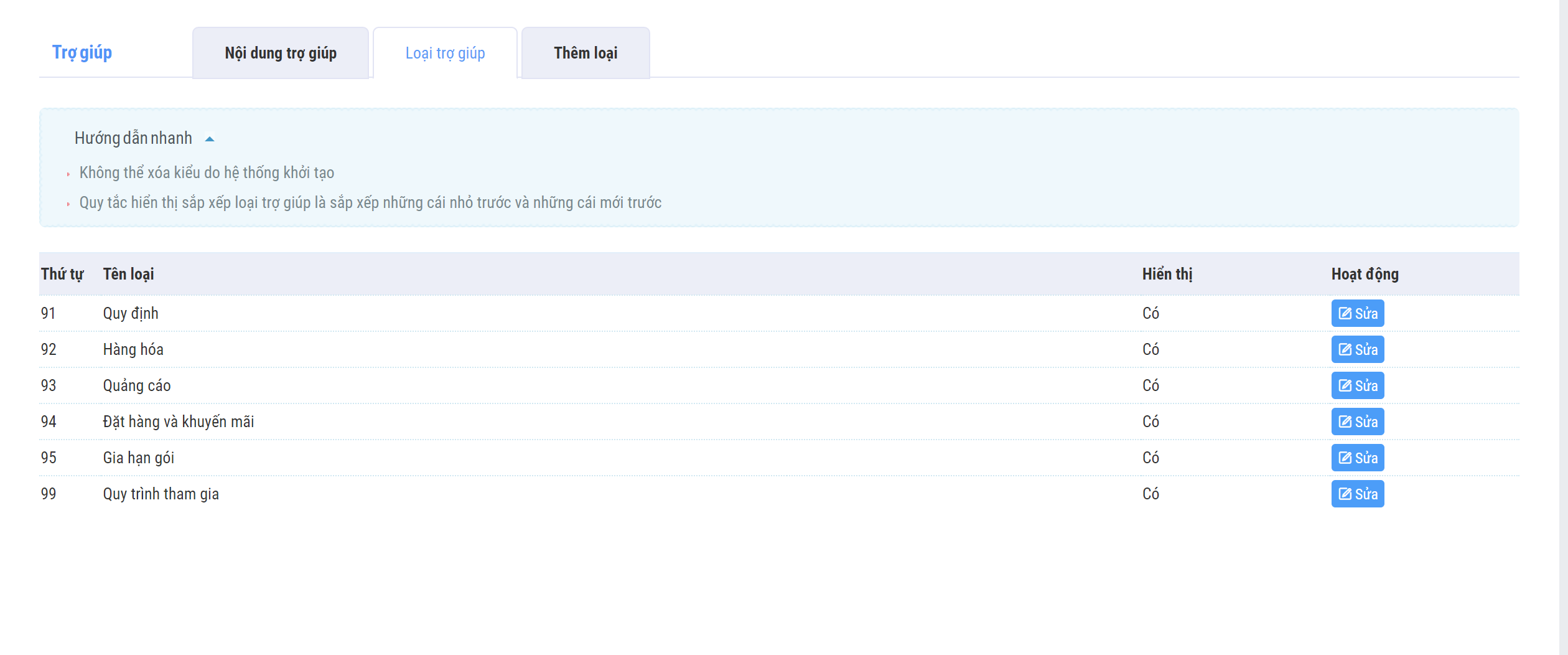1568x655 pixels.
Task: Click the Hoạt động column header
Action: (1365, 274)
